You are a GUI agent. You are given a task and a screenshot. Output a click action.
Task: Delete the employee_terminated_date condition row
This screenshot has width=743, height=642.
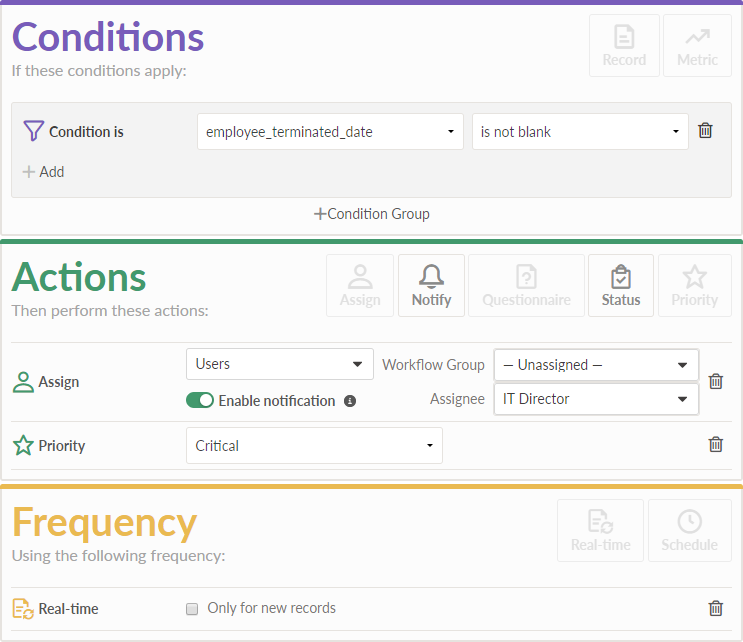tap(705, 131)
